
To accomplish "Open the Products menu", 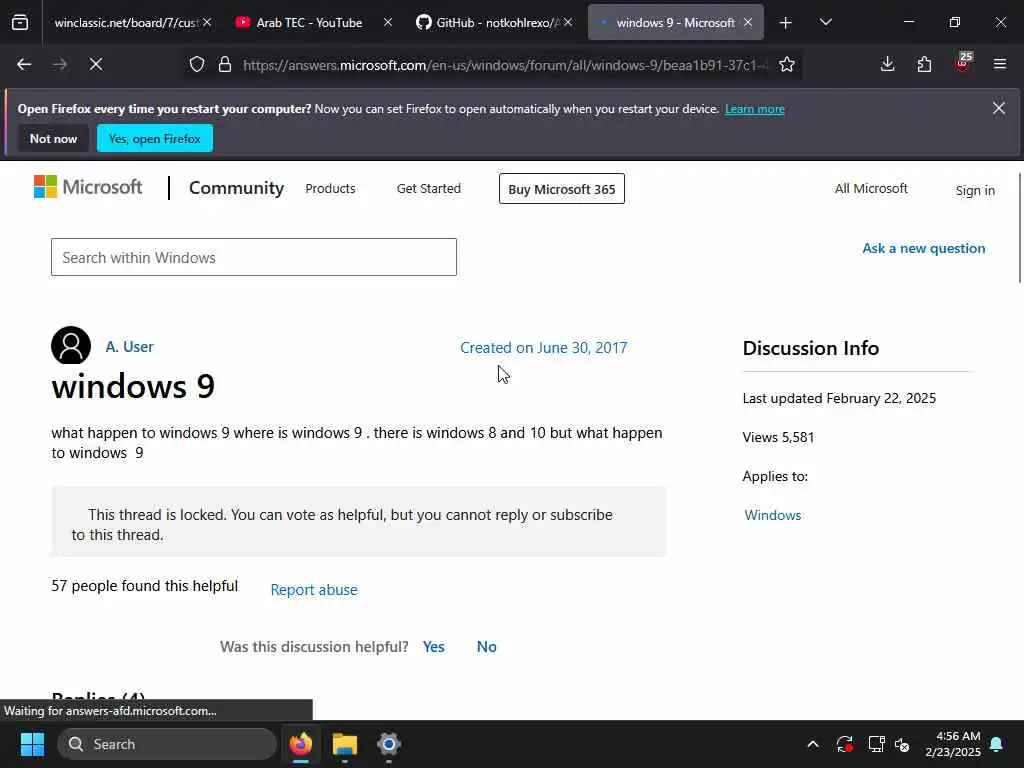I will [330, 189].
